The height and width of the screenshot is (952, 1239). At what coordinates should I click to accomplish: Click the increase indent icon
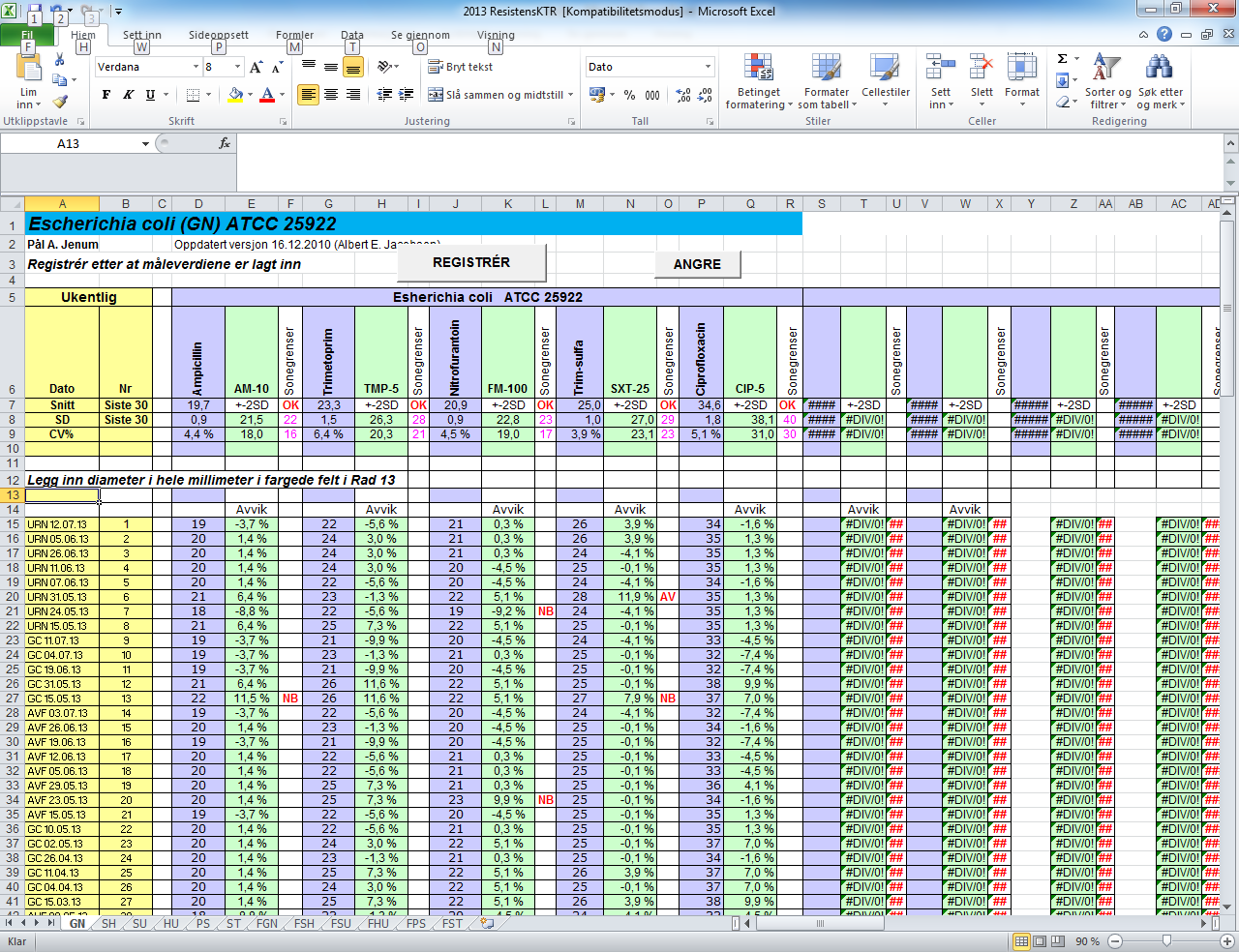(407, 95)
